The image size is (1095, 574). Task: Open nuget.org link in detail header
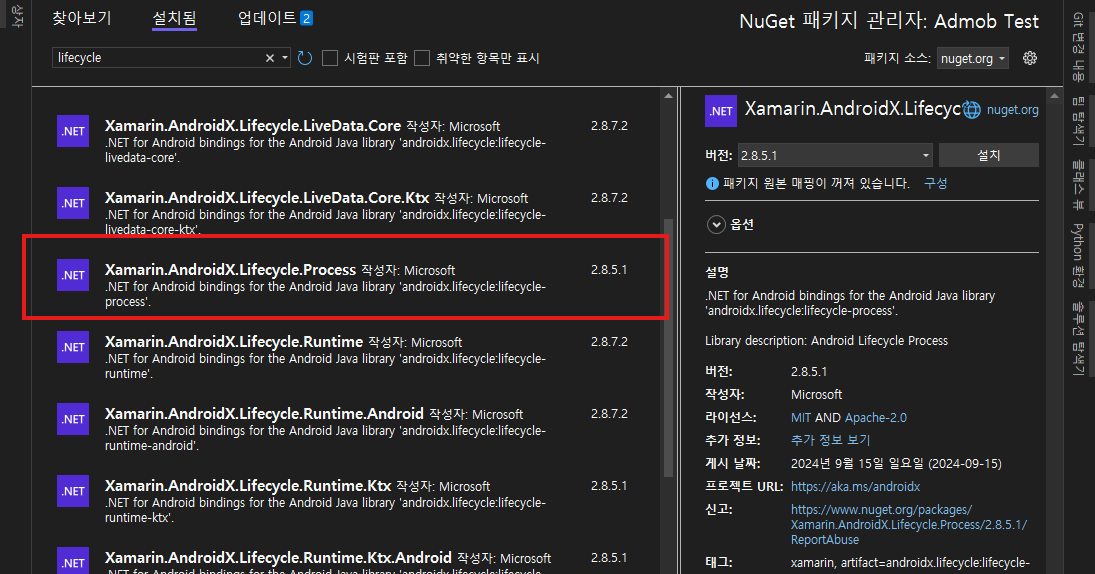click(x=1012, y=110)
